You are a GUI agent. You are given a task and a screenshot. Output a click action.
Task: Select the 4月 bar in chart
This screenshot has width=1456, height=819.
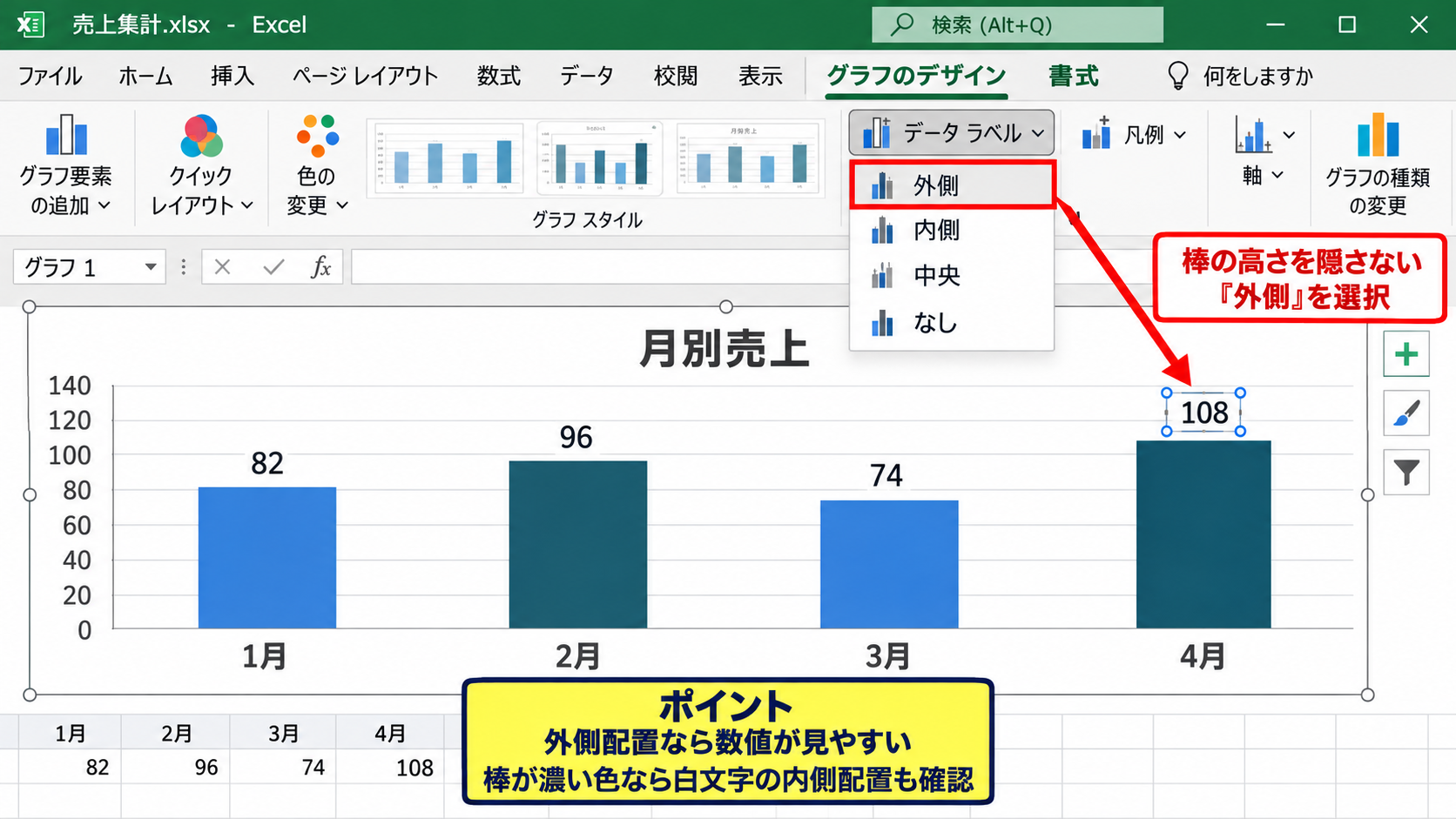(1203, 534)
